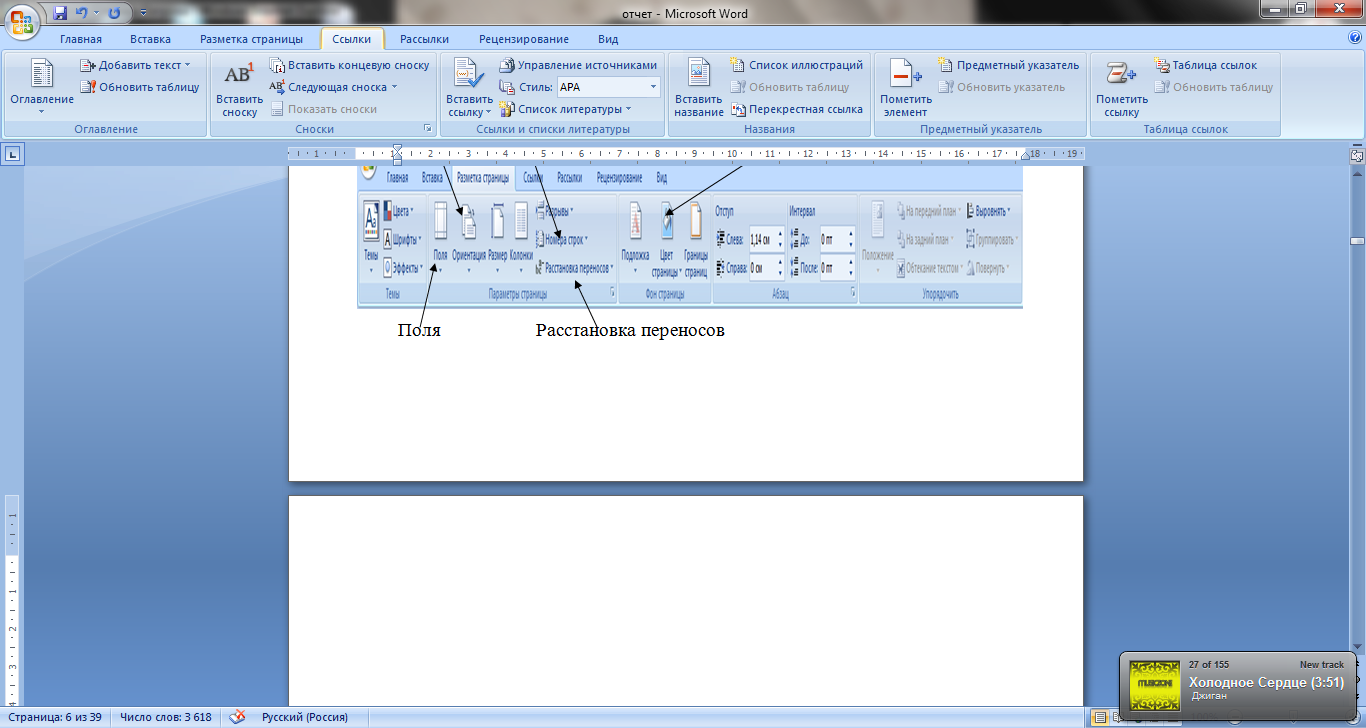This screenshot has width=1366, height=728.
Task: Open the undo history dropdown arrow
Action: (96, 13)
